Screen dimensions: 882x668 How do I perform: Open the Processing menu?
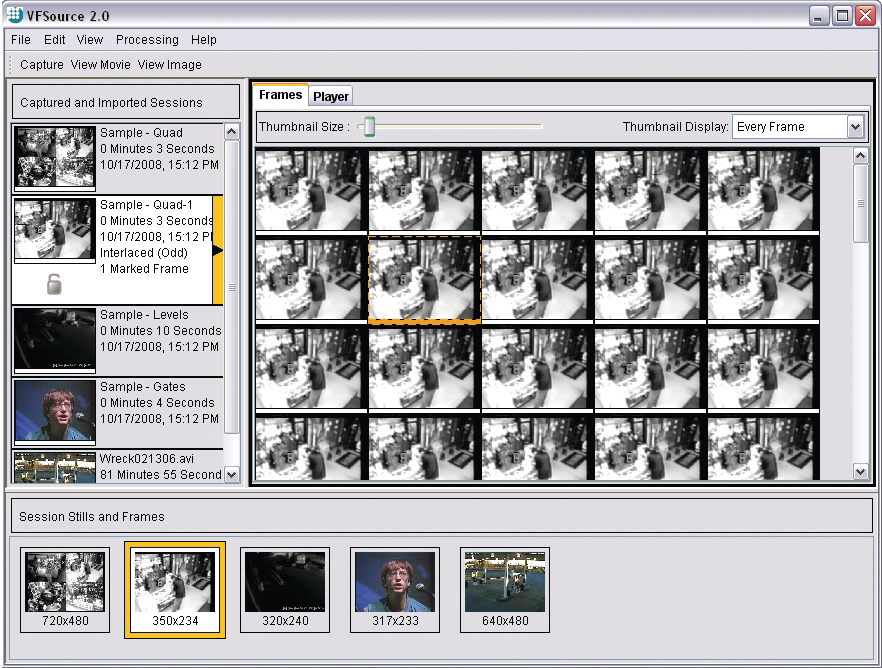pyautogui.click(x=147, y=40)
